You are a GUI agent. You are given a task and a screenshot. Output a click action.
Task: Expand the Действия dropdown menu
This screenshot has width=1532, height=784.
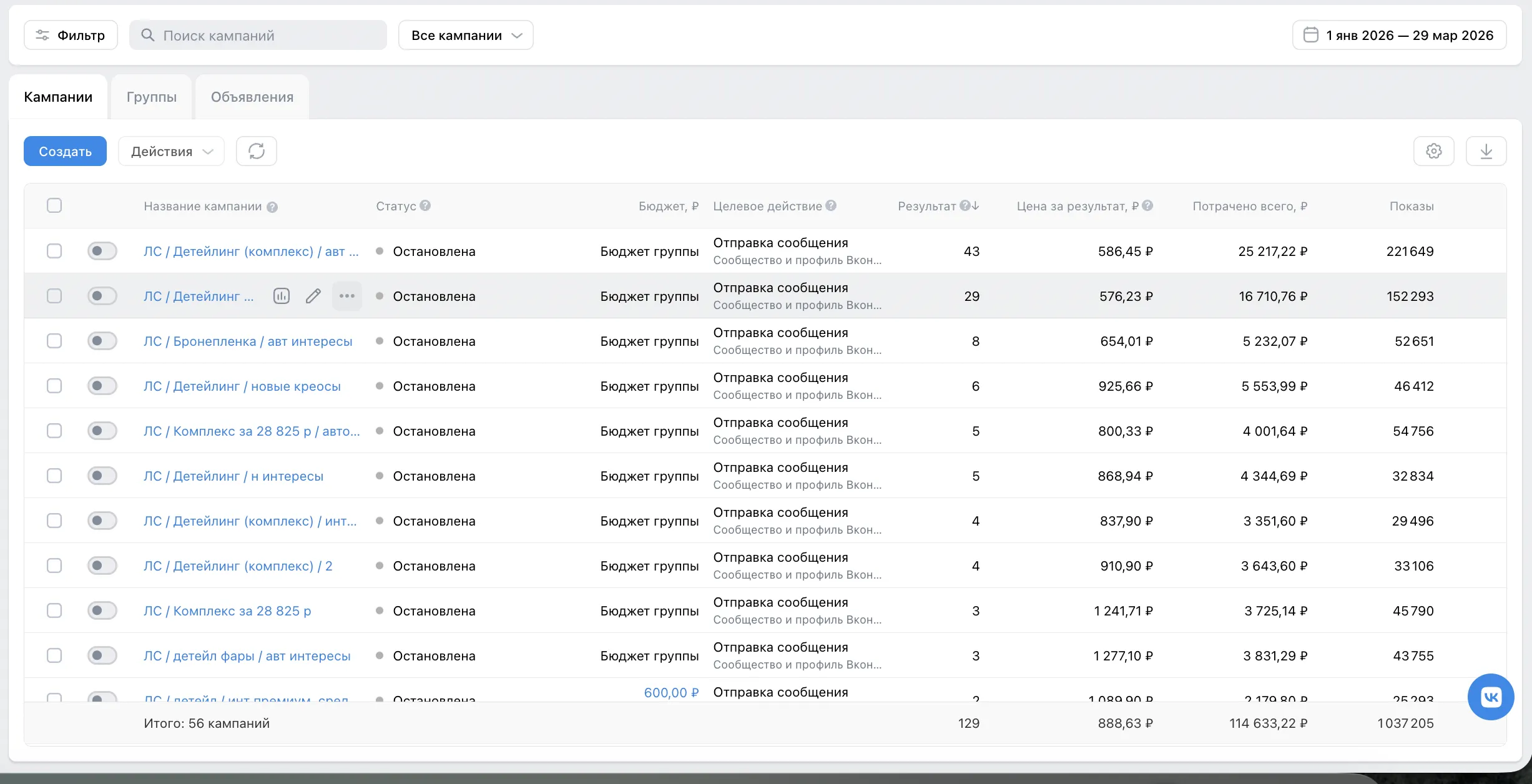pyautogui.click(x=171, y=151)
